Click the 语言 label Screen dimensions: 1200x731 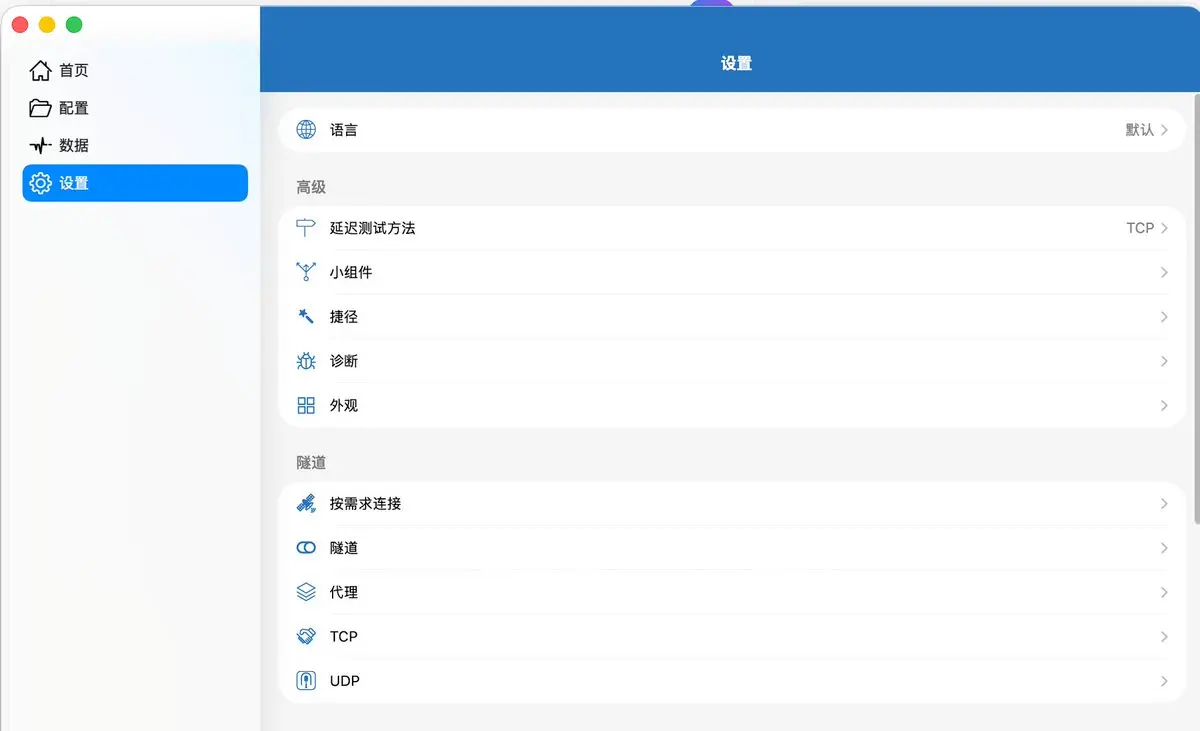tap(343, 130)
